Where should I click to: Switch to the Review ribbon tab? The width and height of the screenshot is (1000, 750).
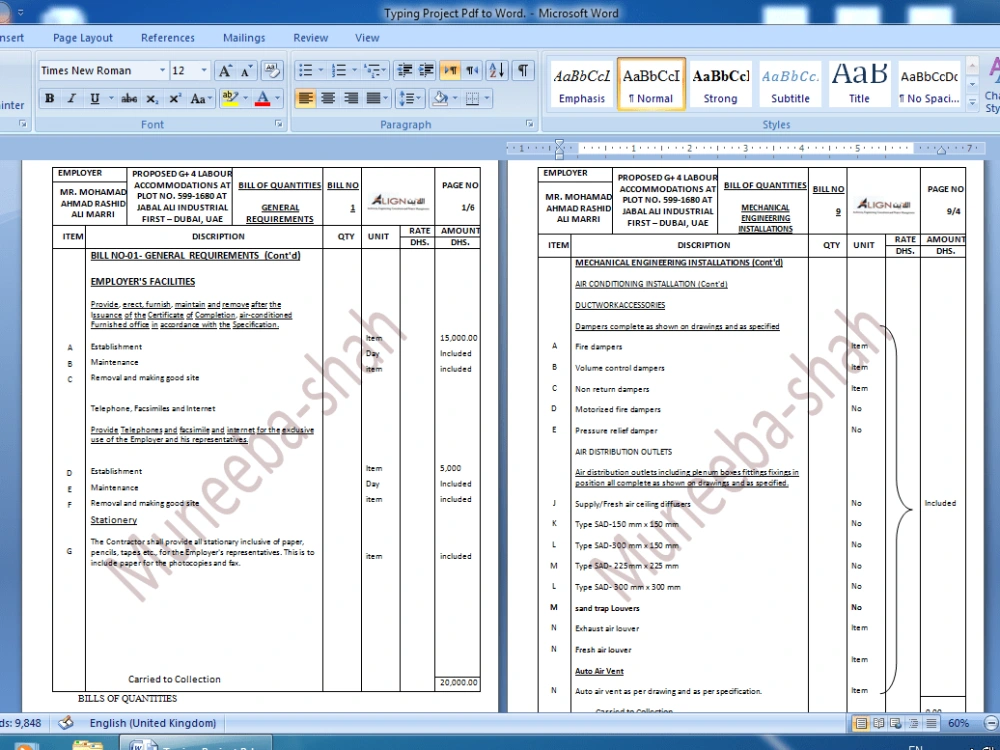(310, 37)
